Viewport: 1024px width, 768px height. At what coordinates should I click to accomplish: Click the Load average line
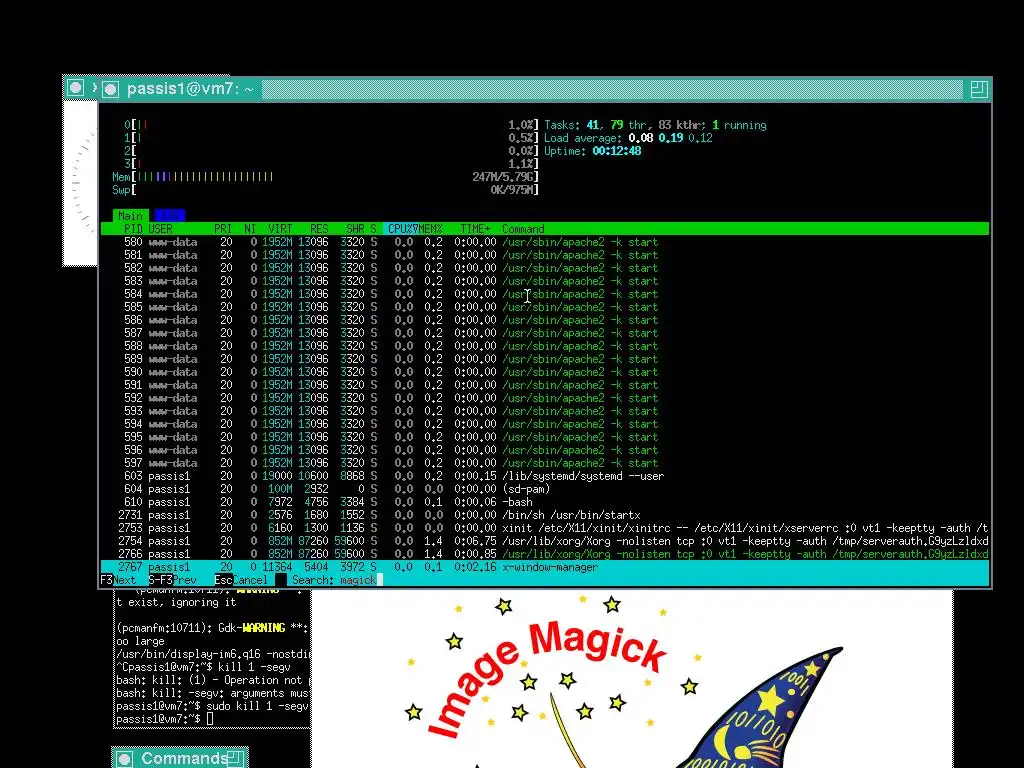628,138
